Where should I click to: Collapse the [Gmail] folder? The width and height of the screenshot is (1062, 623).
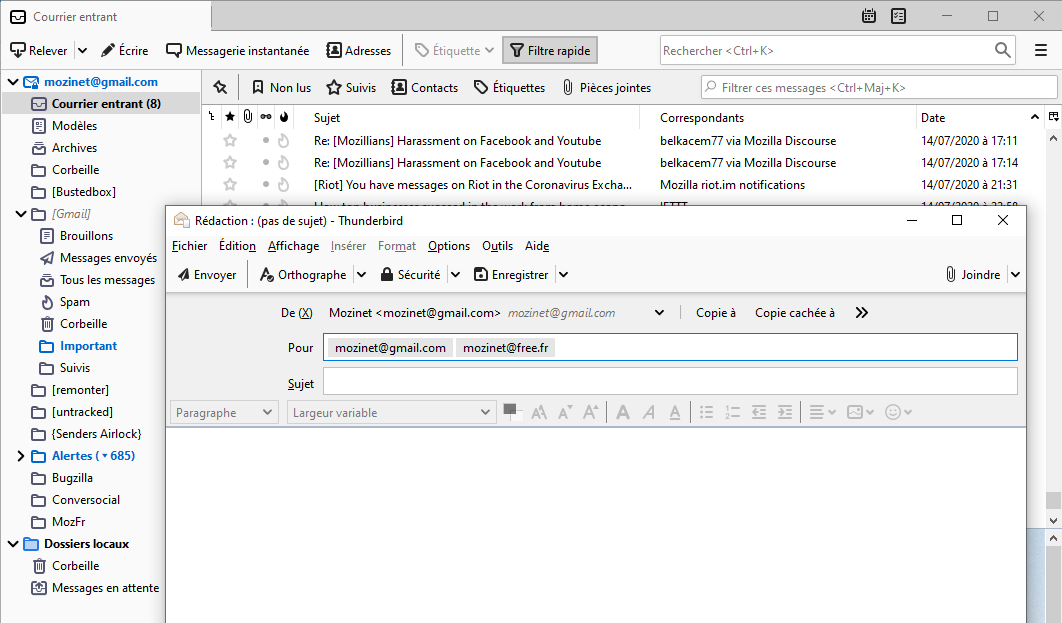point(21,214)
